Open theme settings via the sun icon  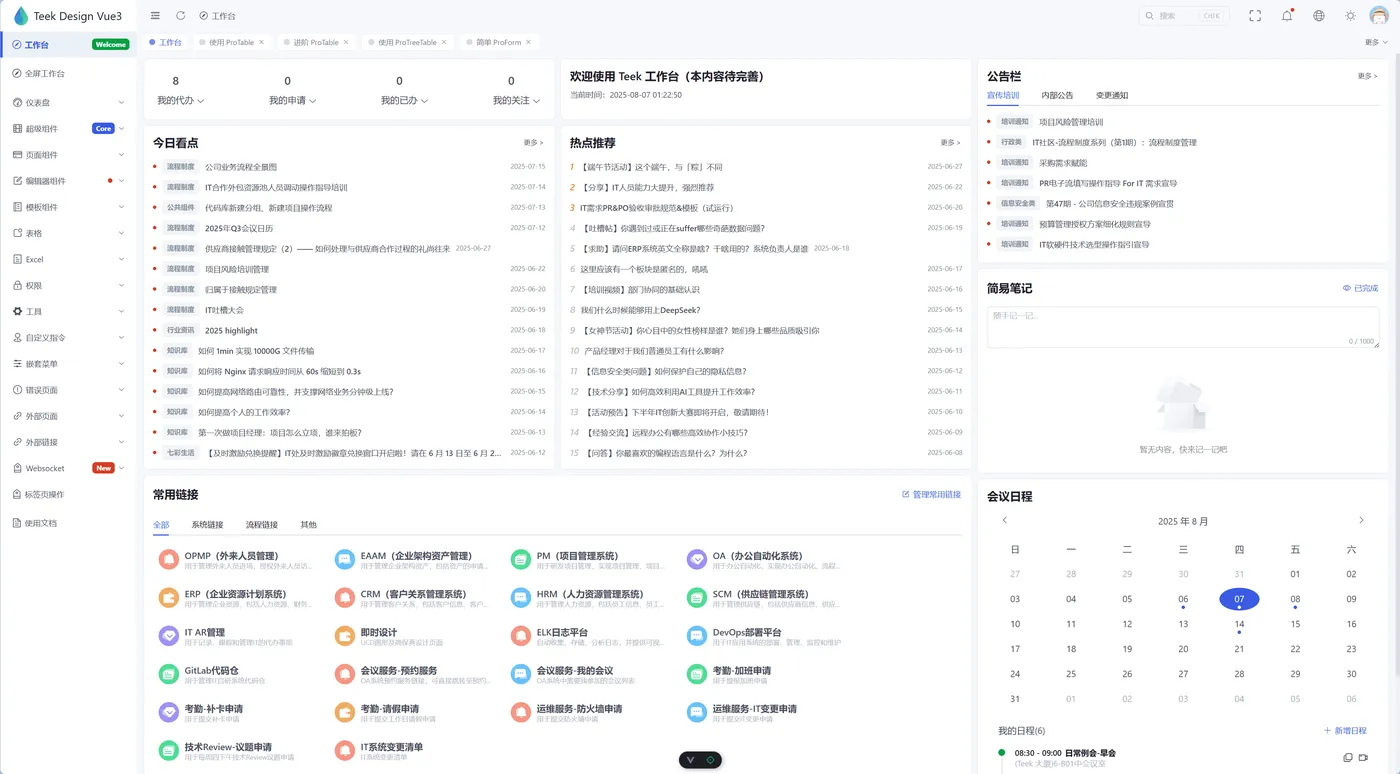[x=1349, y=15]
